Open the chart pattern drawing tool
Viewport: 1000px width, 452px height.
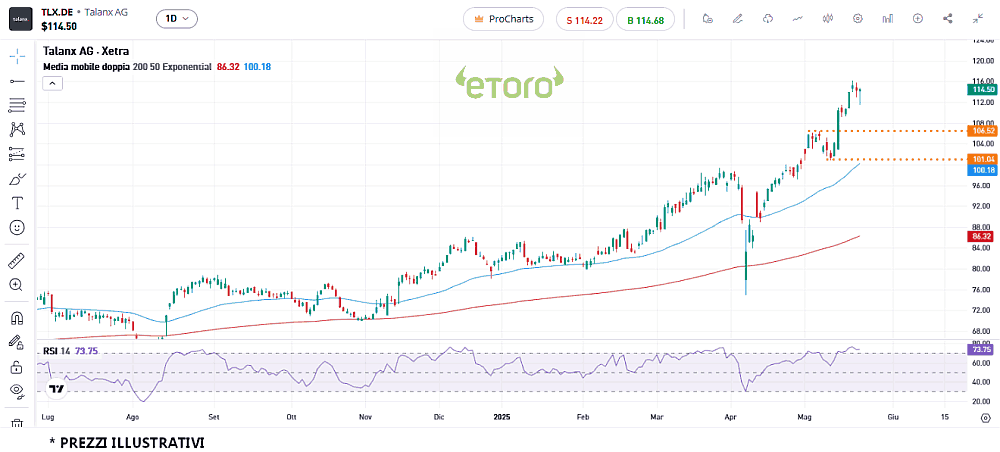[x=17, y=129]
